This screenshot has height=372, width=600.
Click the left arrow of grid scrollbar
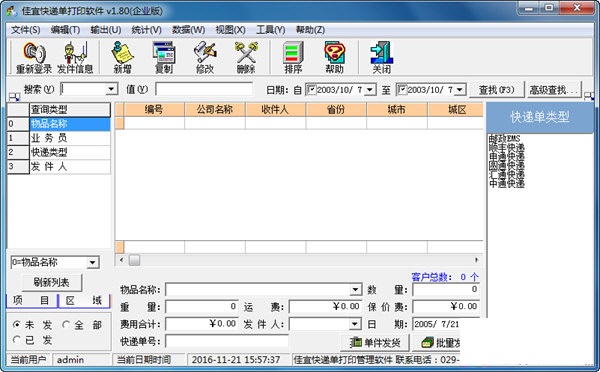click(x=121, y=260)
